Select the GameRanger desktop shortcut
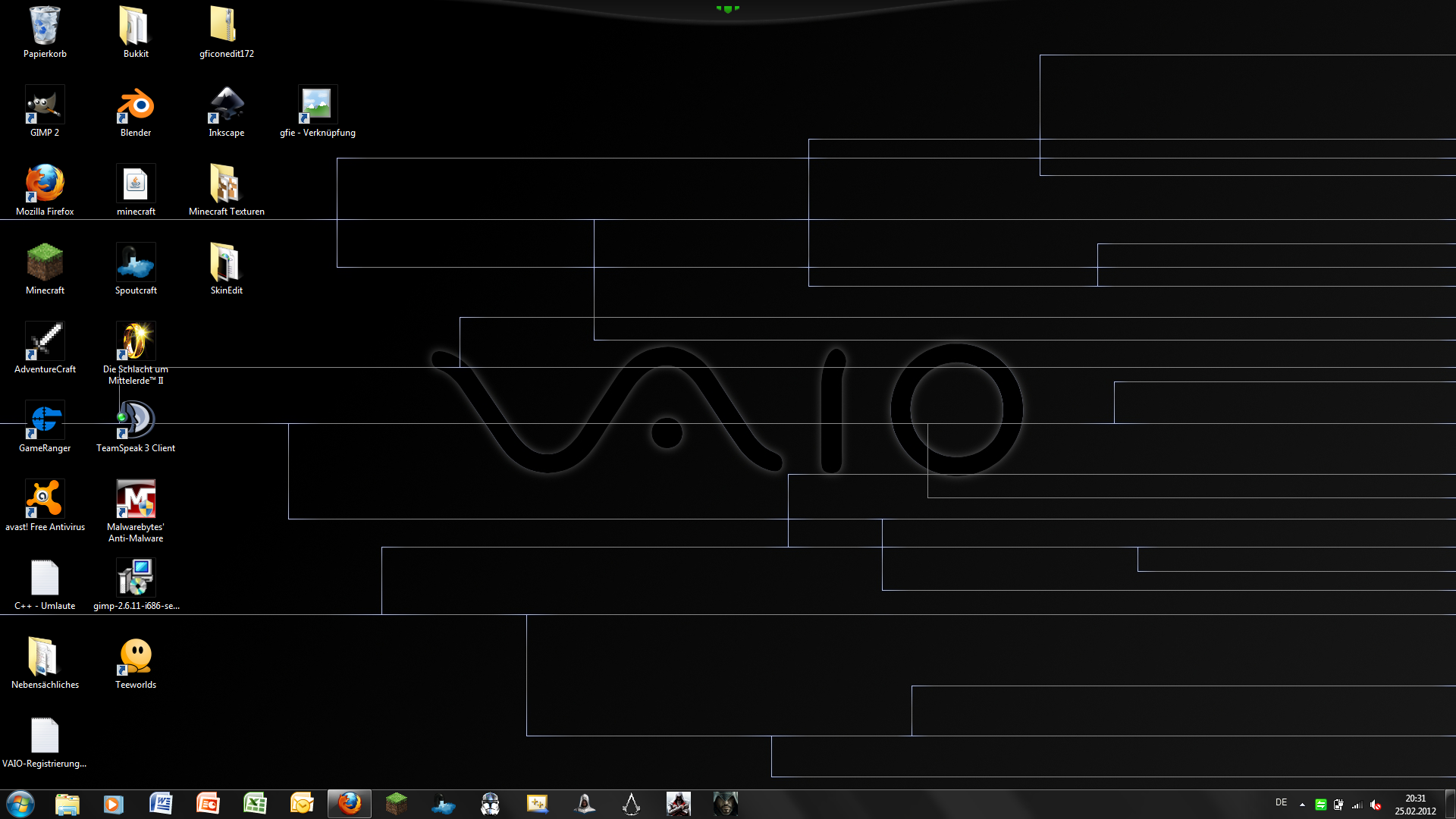This screenshot has height=819, width=1456. 45,420
